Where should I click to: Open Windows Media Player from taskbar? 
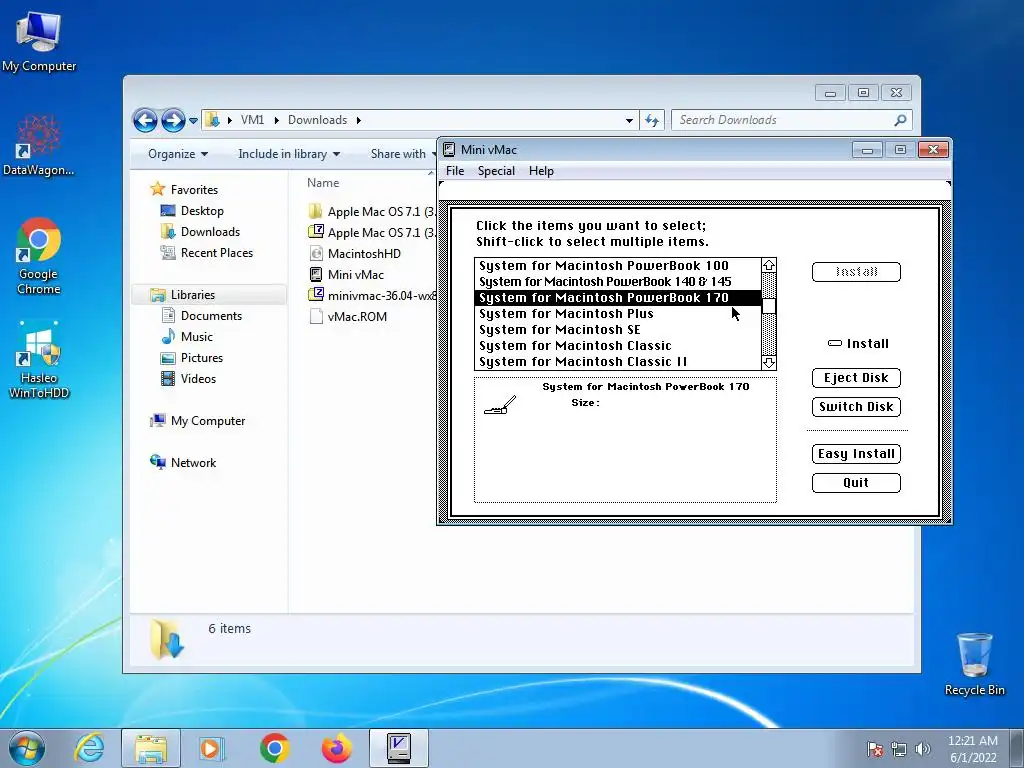click(212, 748)
